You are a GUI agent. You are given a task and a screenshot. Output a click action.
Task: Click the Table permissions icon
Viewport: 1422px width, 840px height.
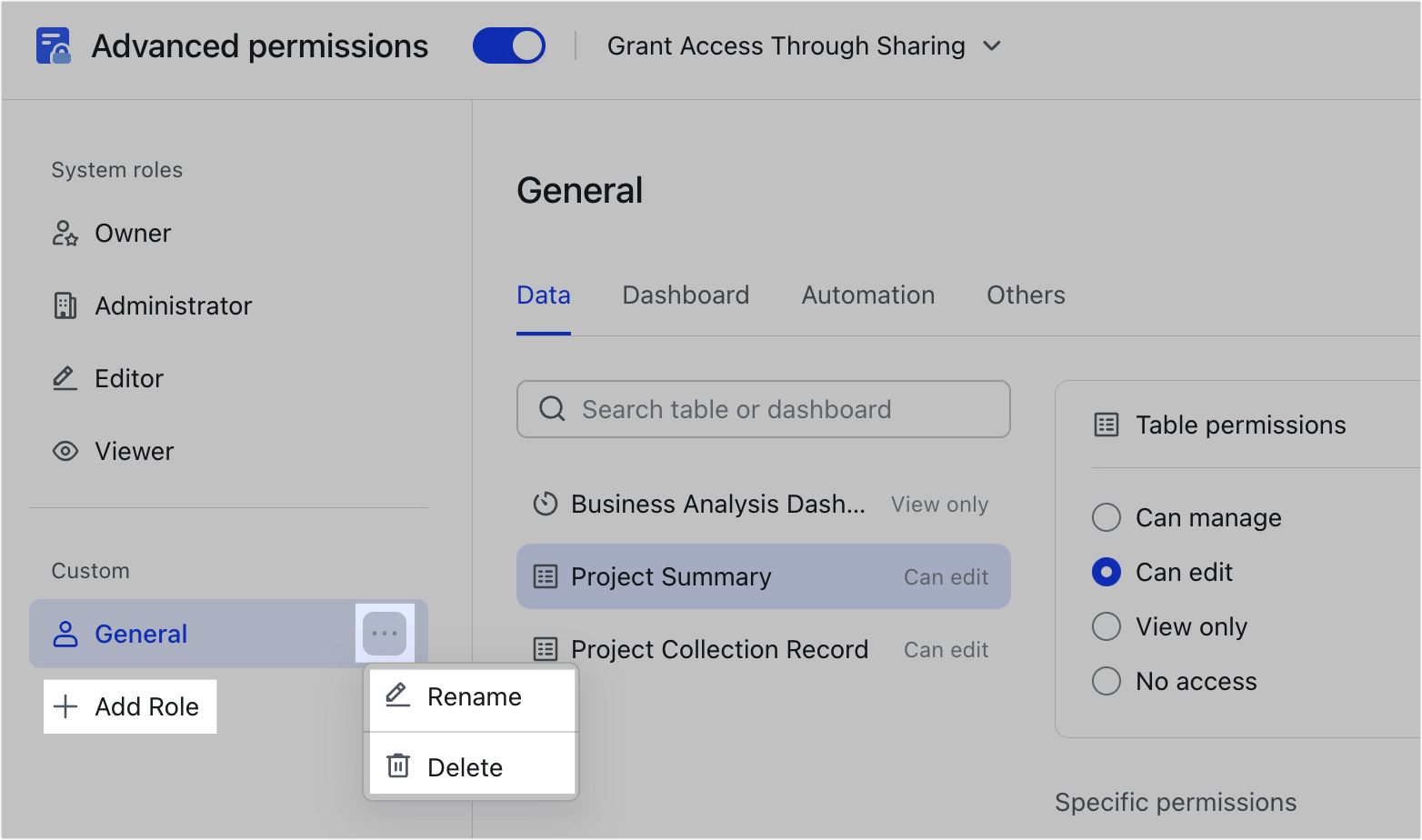[1106, 425]
